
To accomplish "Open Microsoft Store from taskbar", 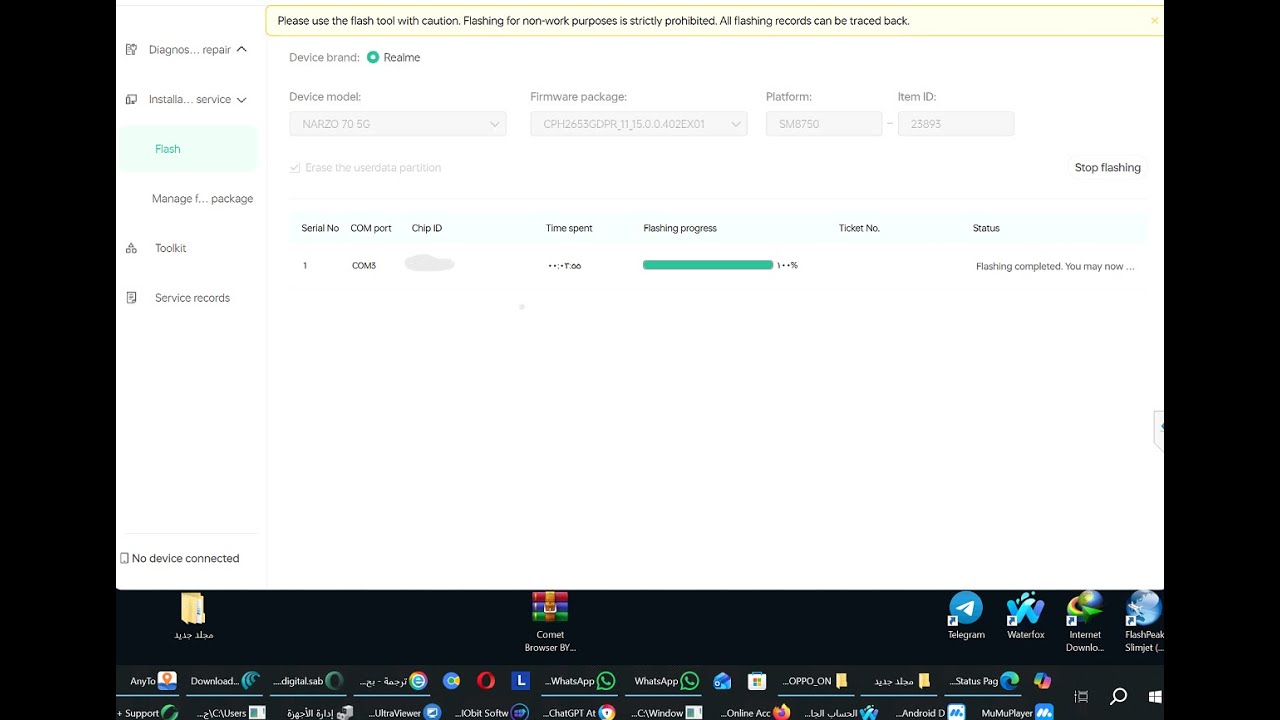I will click(757, 681).
